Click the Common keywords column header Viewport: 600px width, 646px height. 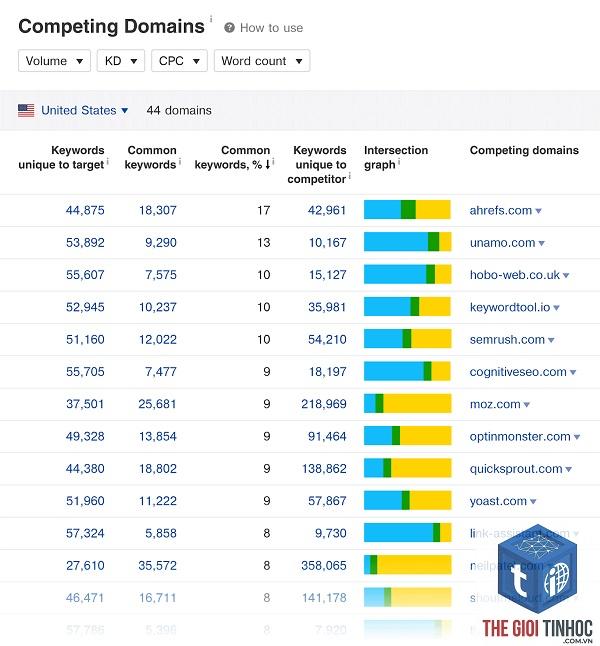[x=150, y=157]
